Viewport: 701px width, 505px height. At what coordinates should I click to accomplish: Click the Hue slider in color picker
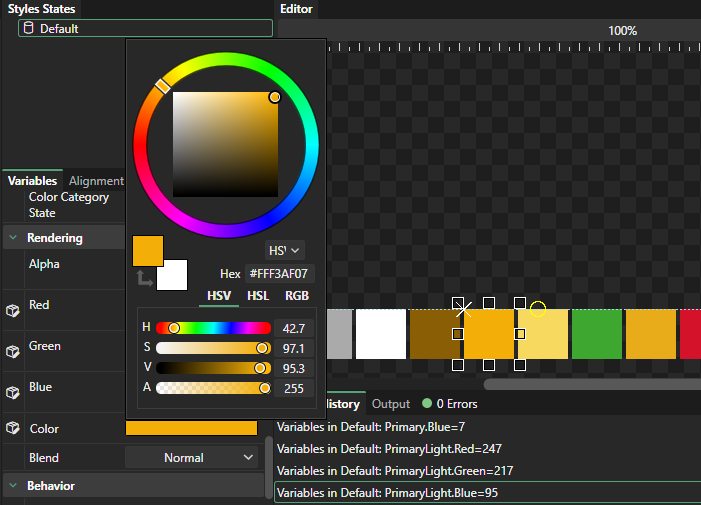[213, 328]
